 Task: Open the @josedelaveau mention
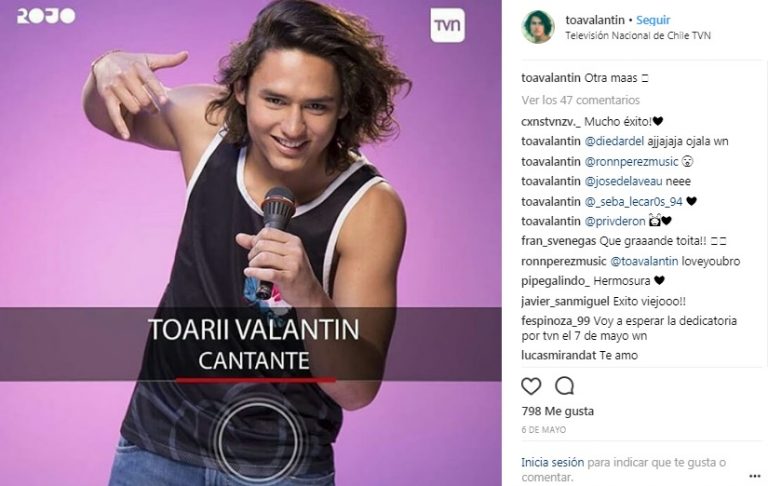coord(624,181)
